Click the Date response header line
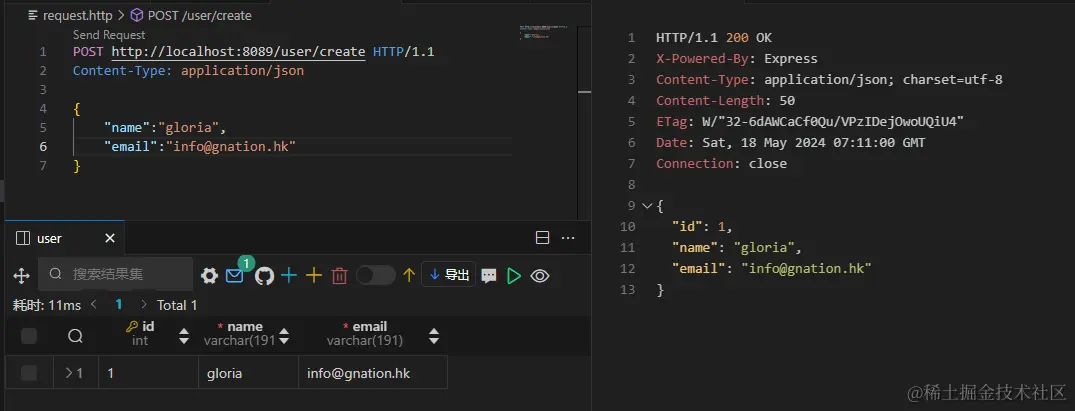1075x411 pixels. pos(790,143)
